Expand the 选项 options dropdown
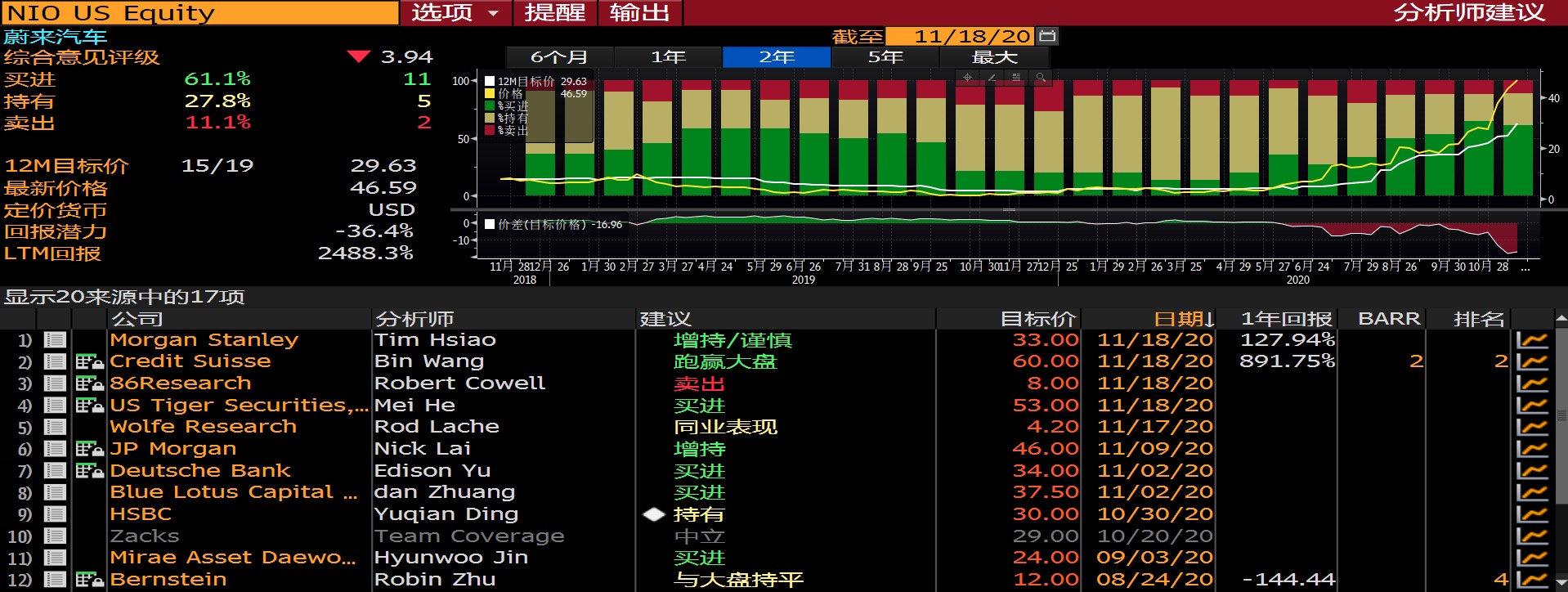1568x592 pixels. pyautogui.click(x=455, y=13)
